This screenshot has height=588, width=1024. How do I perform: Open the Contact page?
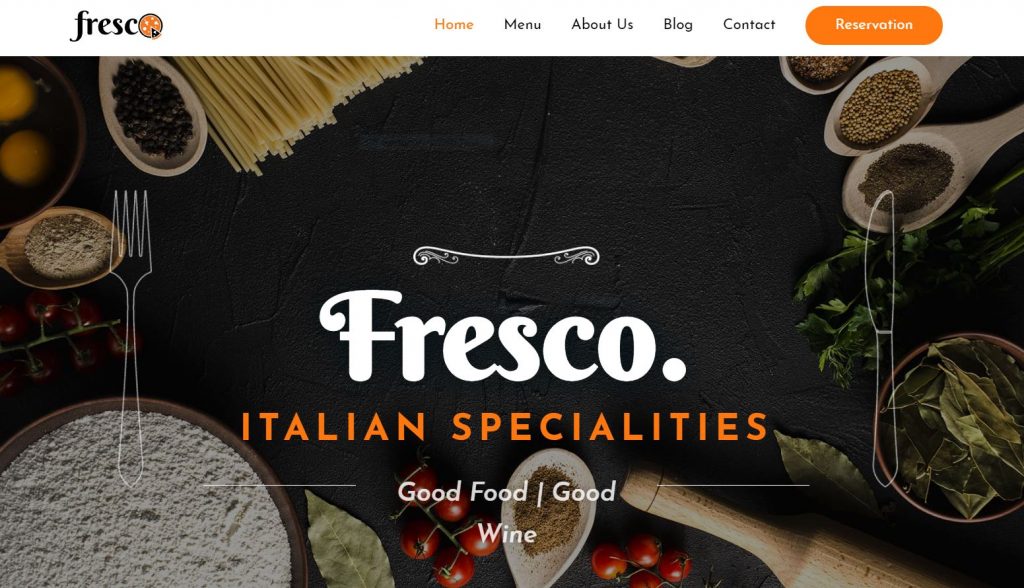[749, 25]
